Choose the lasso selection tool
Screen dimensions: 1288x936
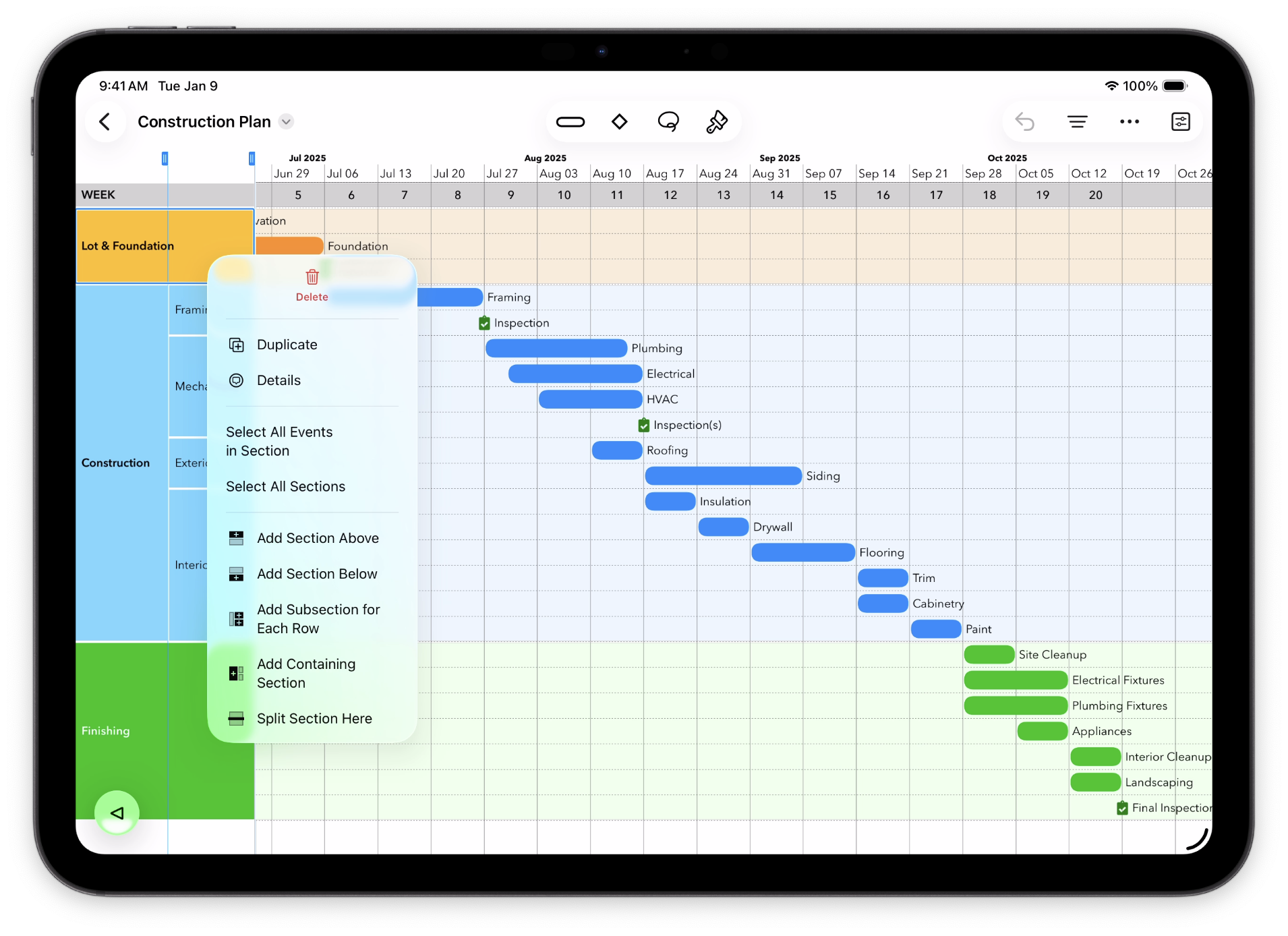tap(668, 122)
